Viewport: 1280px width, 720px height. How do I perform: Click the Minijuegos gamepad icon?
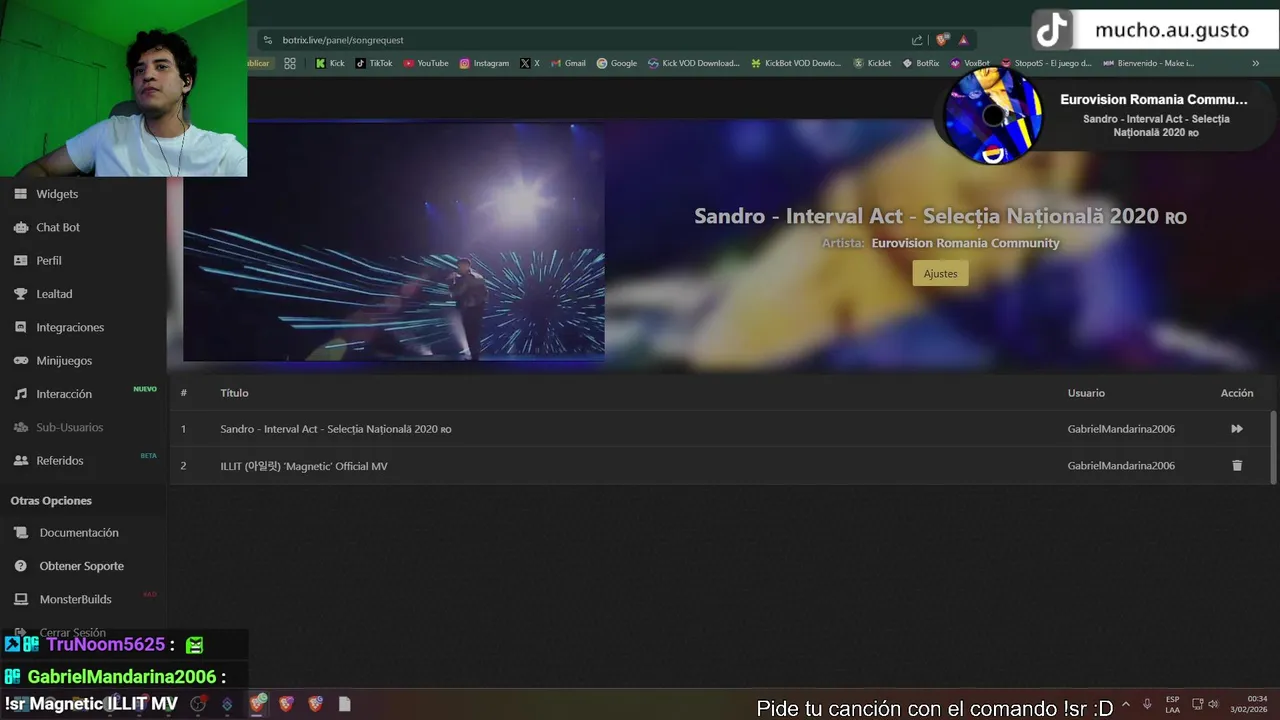pos(20,360)
